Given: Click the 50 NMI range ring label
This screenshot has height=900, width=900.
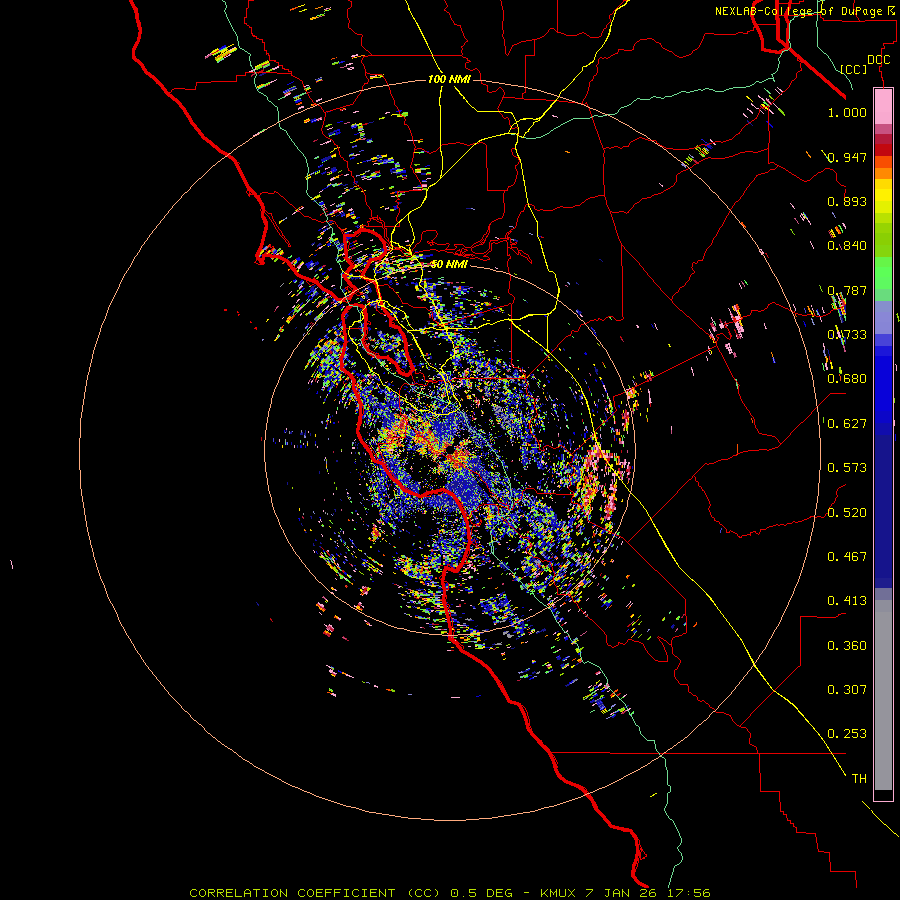Looking at the screenshot, I should (449, 265).
